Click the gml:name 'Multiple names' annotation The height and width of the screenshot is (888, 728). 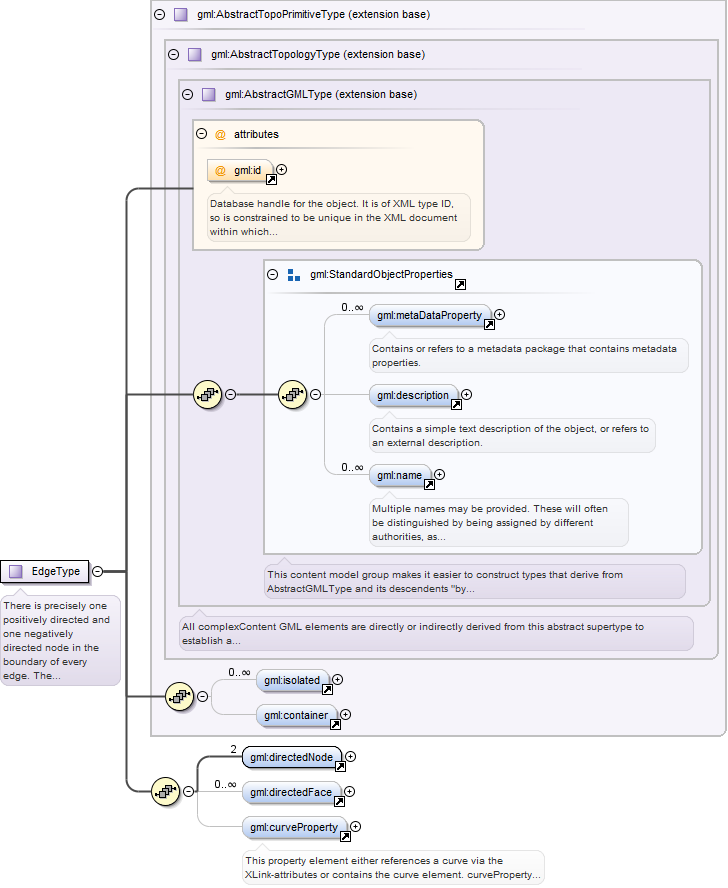499,523
